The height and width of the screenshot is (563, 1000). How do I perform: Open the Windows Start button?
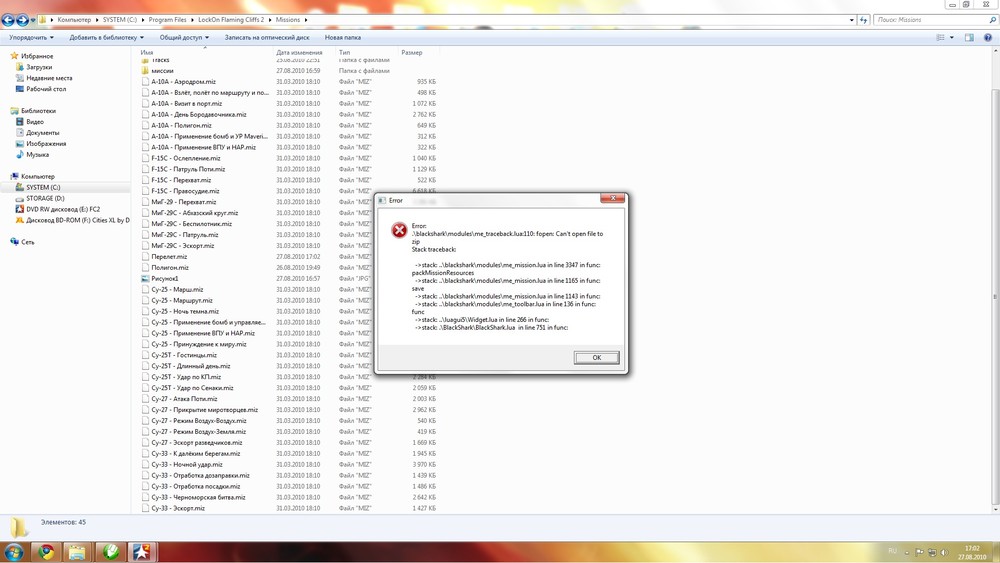point(14,552)
